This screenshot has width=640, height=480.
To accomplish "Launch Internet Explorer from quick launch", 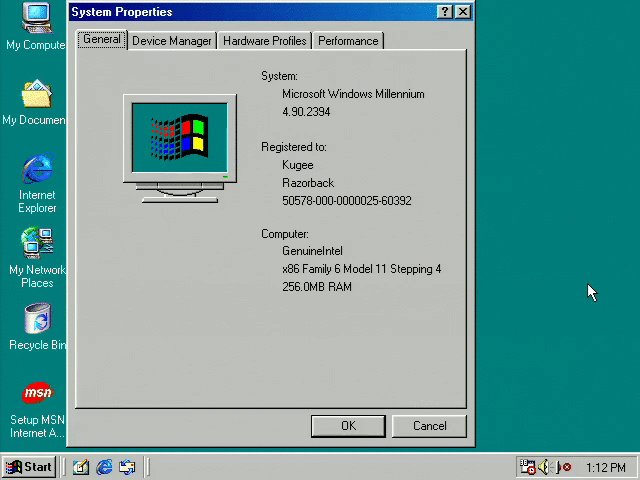I will [x=104, y=467].
